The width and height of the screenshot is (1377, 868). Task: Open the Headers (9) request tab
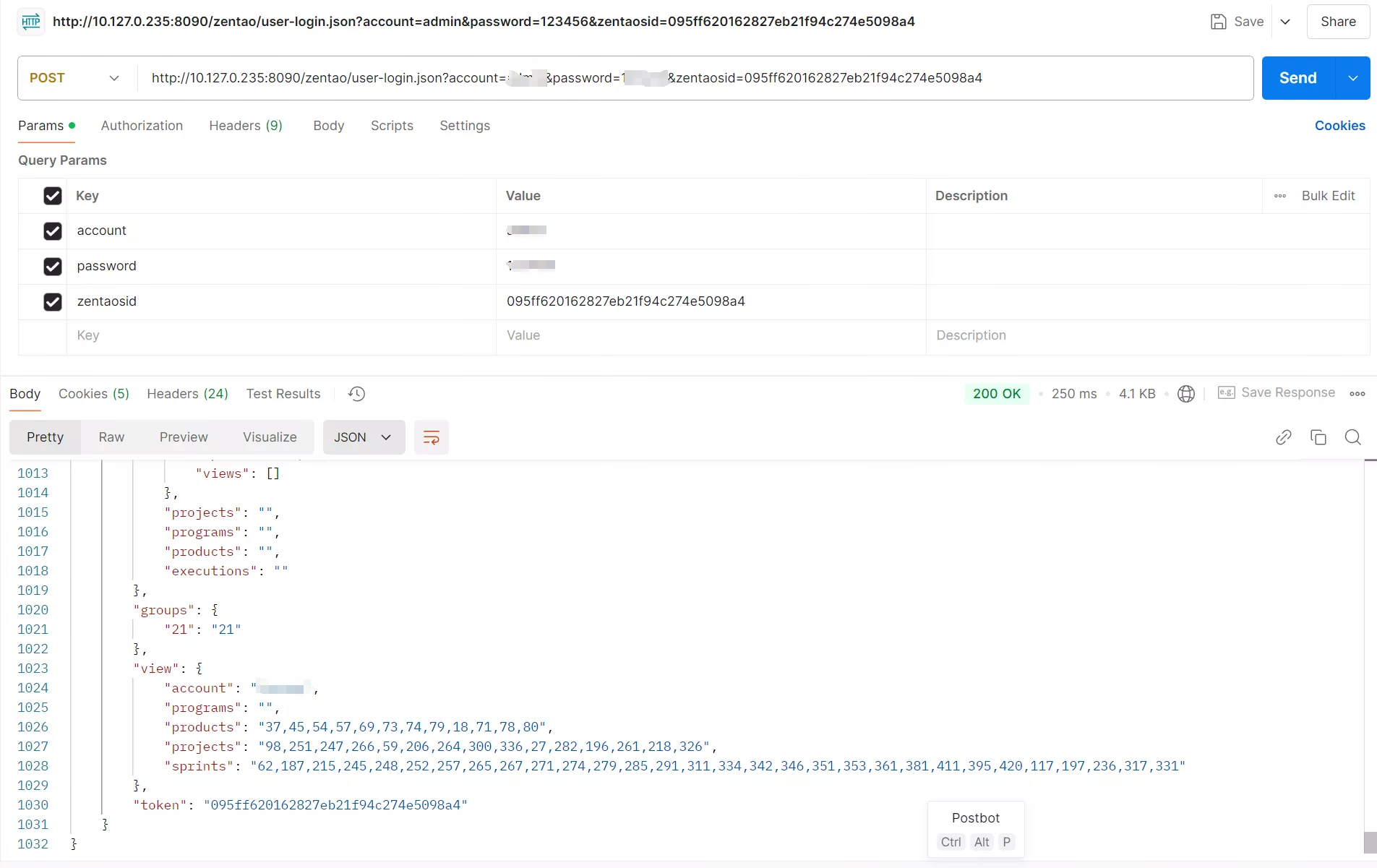tap(246, 126)
